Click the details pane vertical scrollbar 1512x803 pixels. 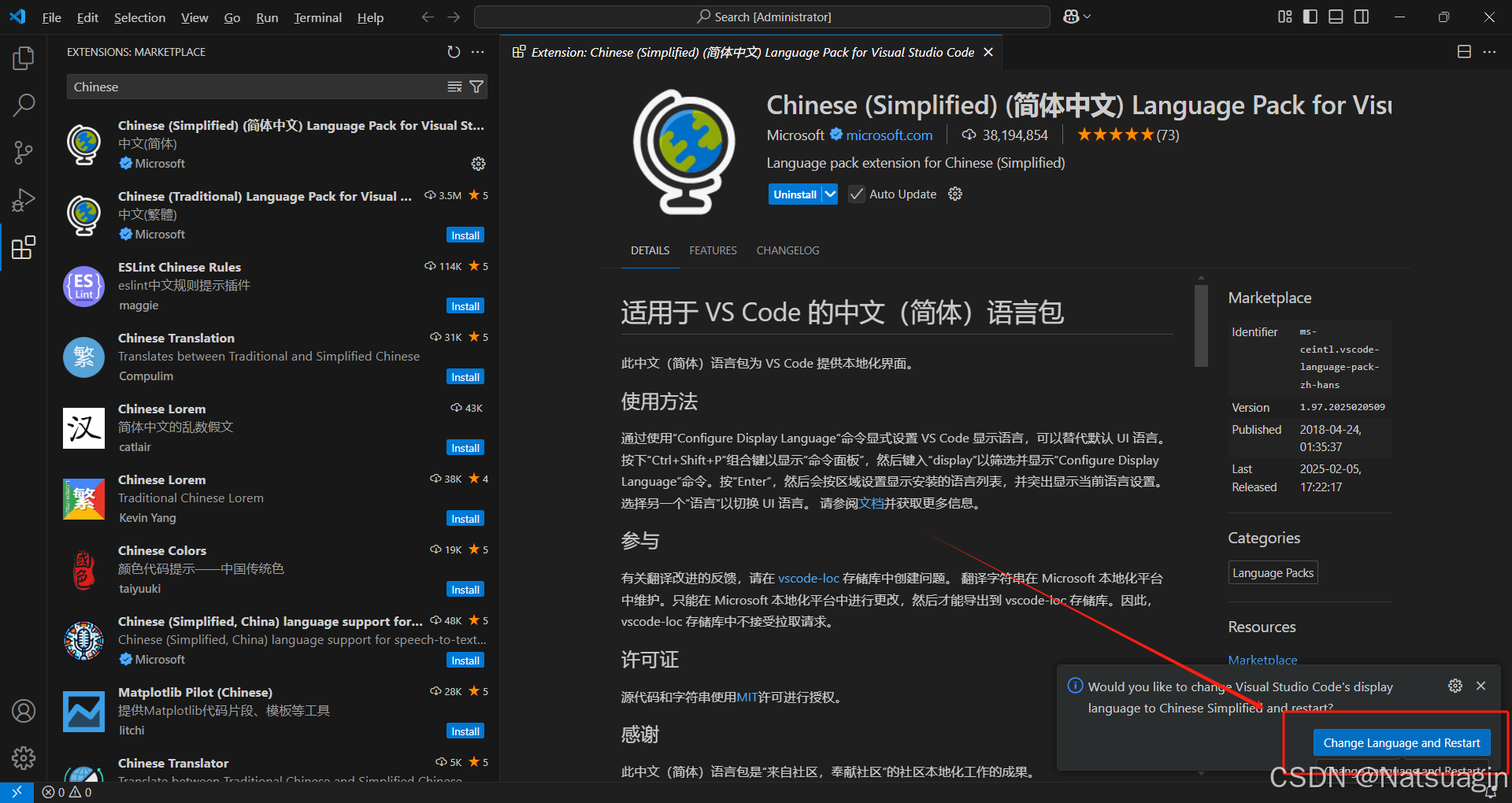point(1201,326)
